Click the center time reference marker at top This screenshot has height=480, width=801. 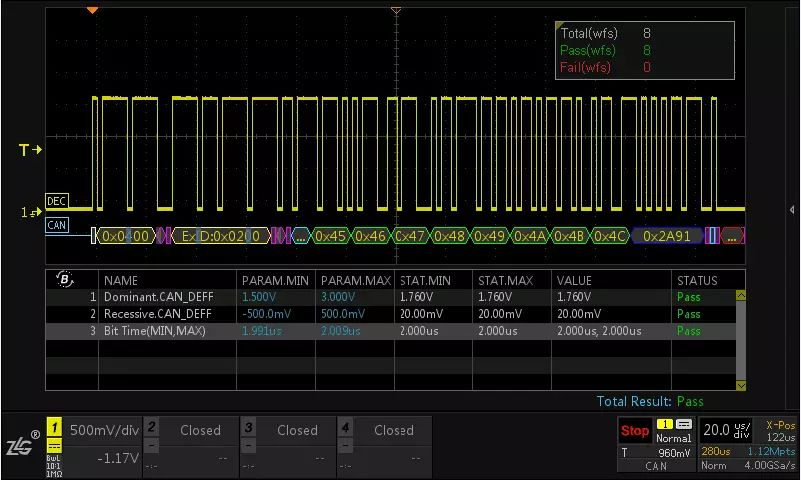click(396, 10)
